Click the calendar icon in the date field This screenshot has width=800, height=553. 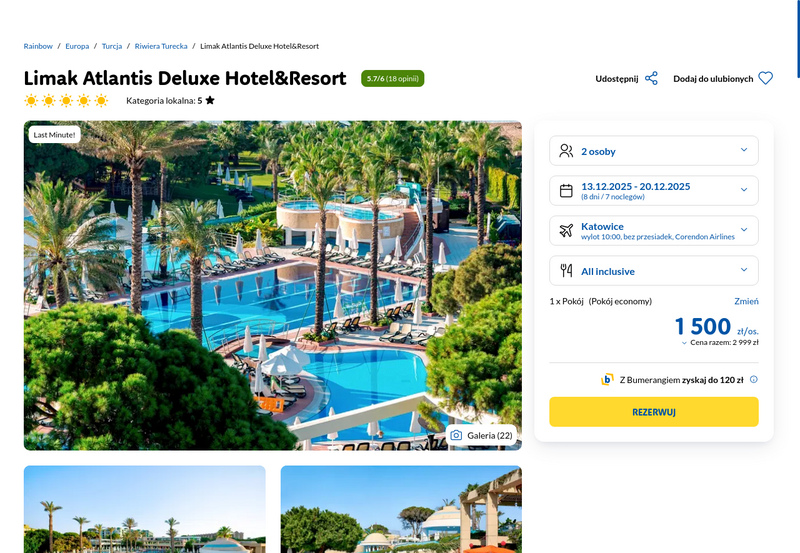coord(566,191)
